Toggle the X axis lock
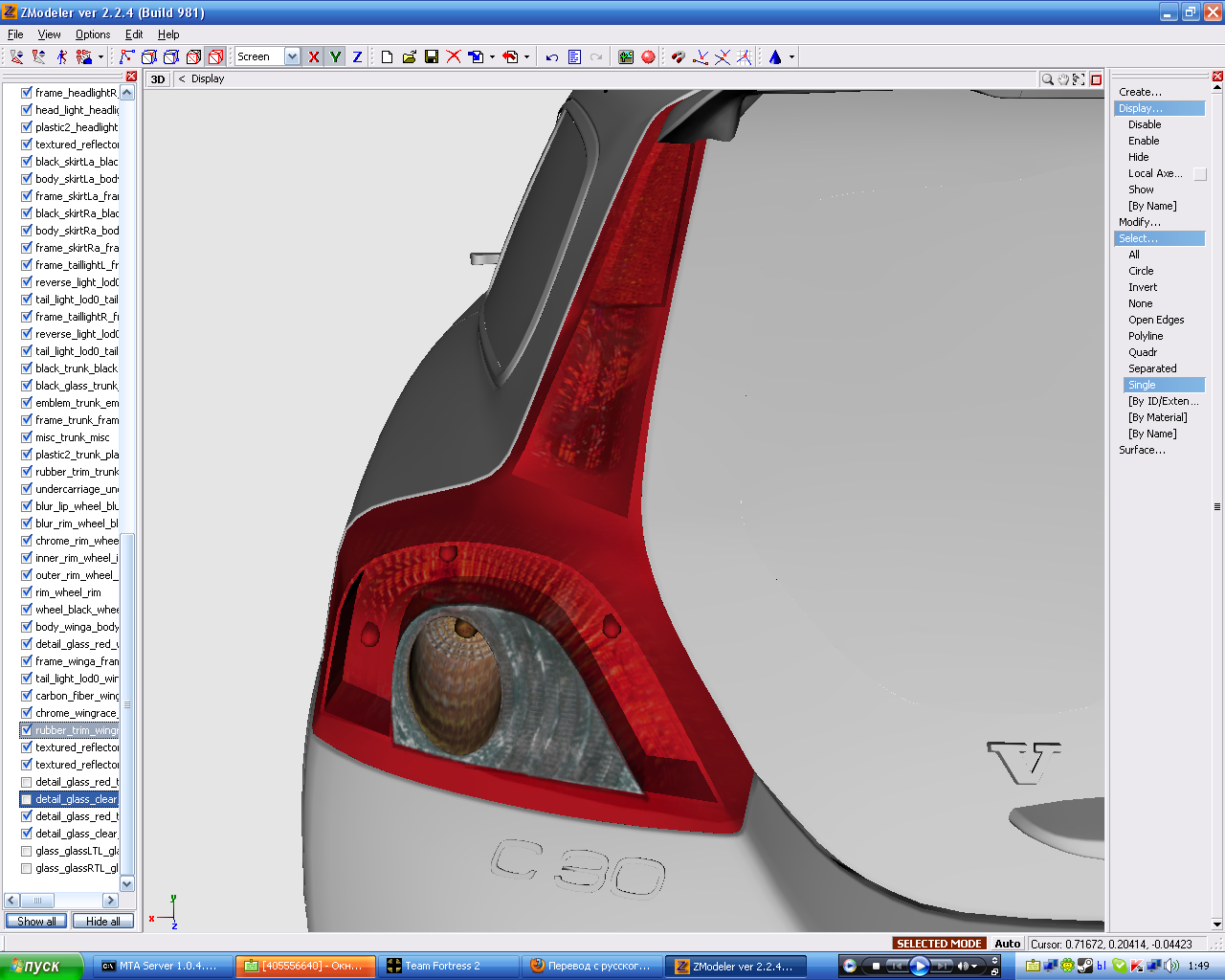 coord(314,57)
